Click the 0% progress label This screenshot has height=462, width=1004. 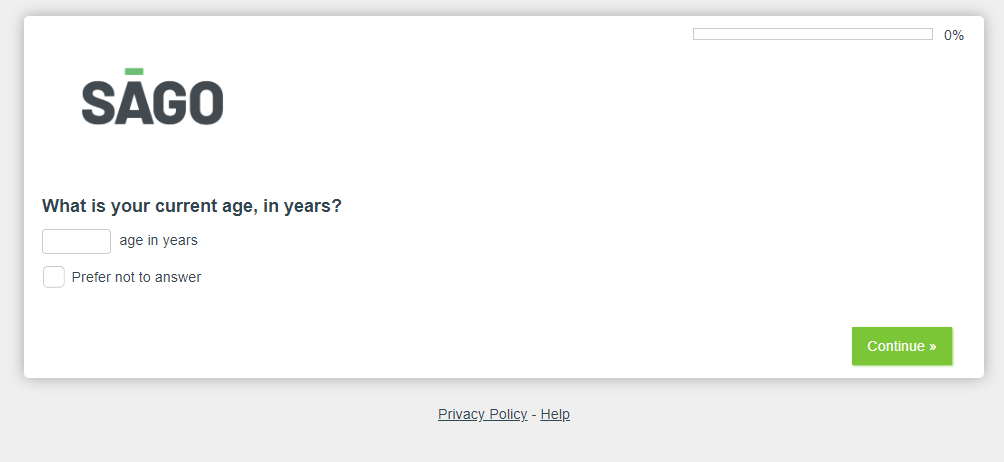coord(954,35)
